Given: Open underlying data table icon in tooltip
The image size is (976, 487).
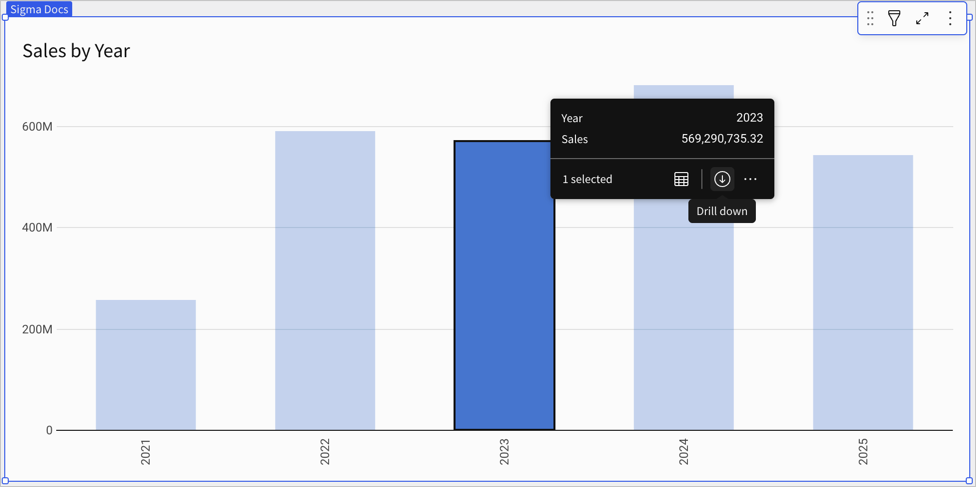Looking at the screenshot, I should [x=682, y=179].
